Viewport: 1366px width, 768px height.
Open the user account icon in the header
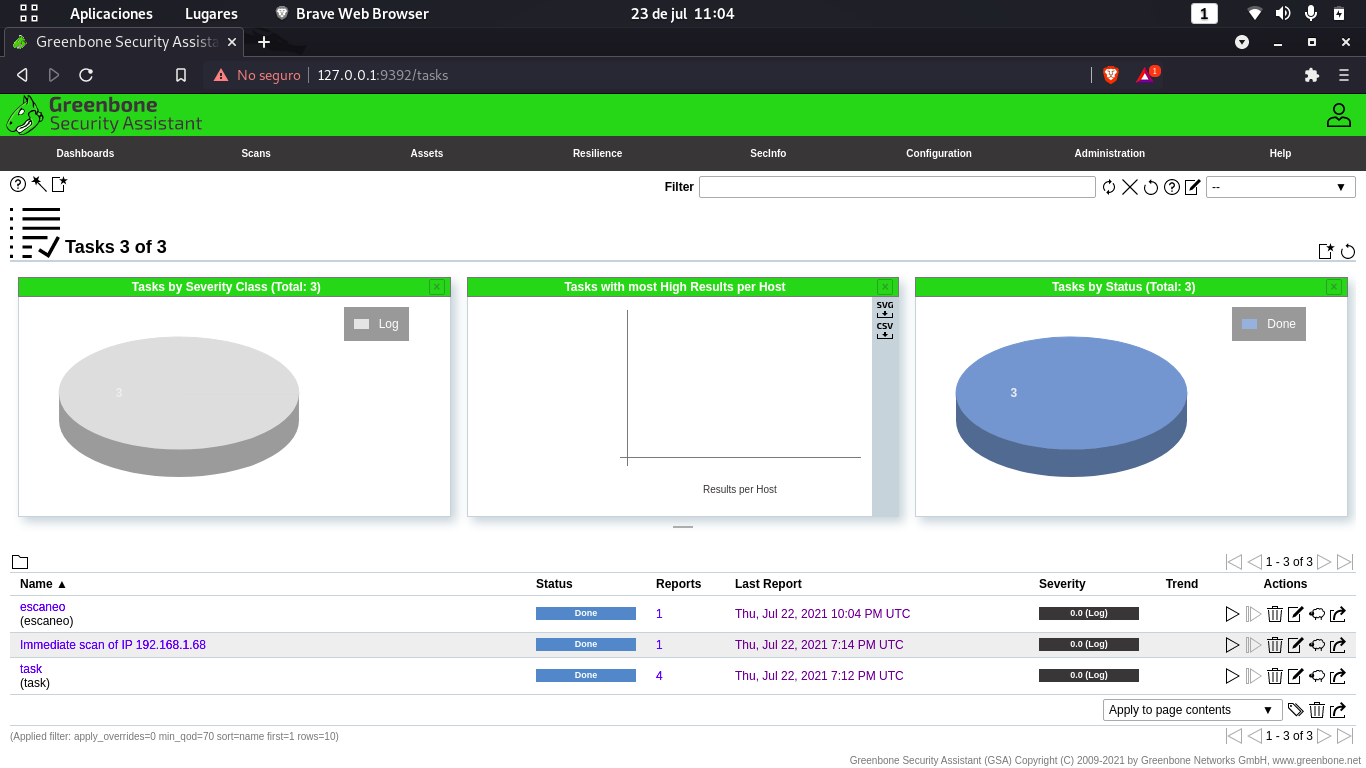pos(1339,115)
